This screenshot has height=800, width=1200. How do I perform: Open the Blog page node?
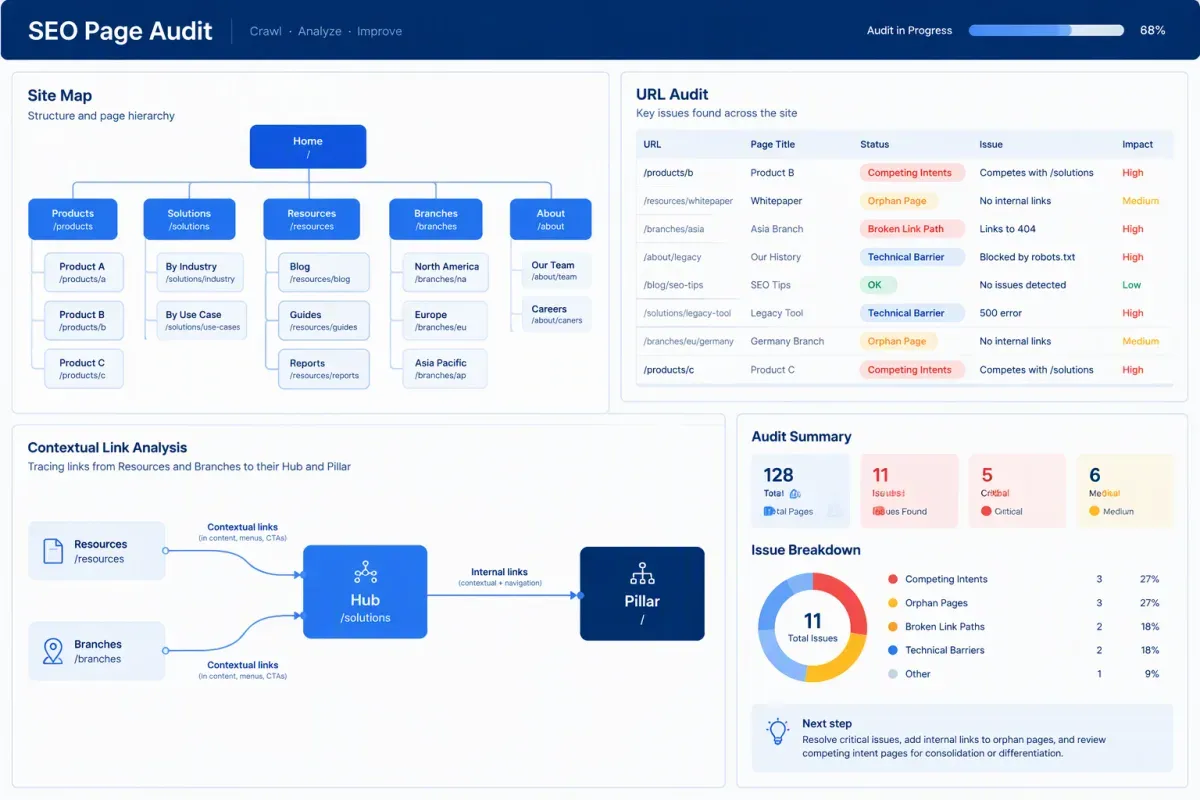click(324, 272)
